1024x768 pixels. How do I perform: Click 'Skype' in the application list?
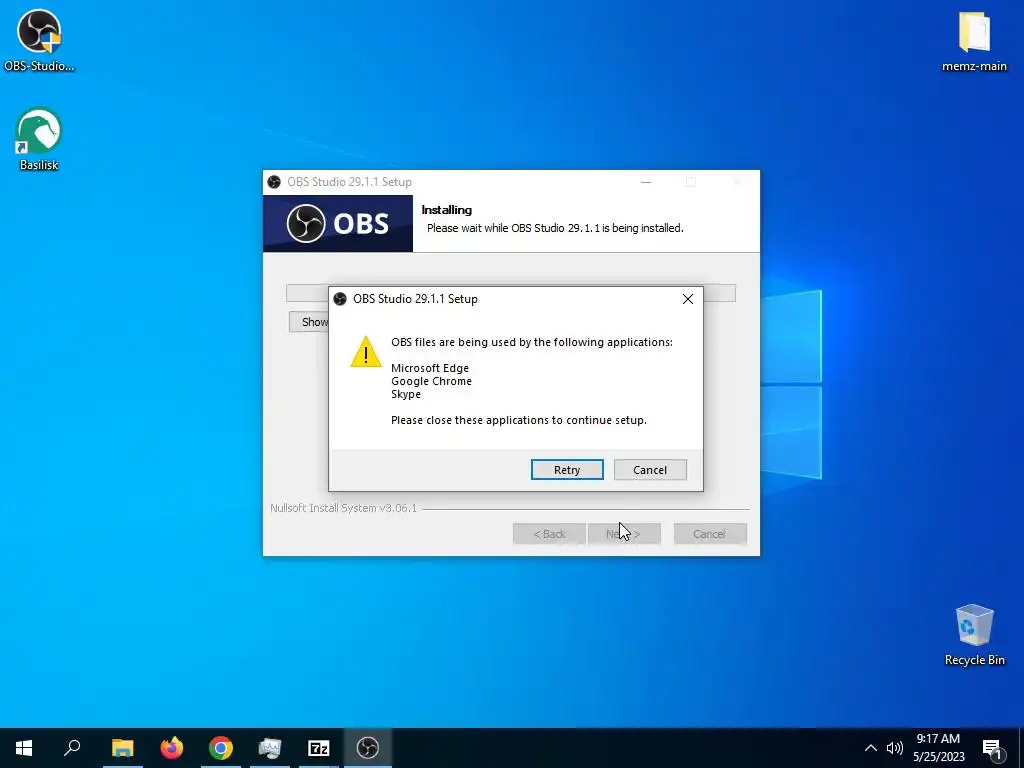pyautogui.click(x=406, y=394)
